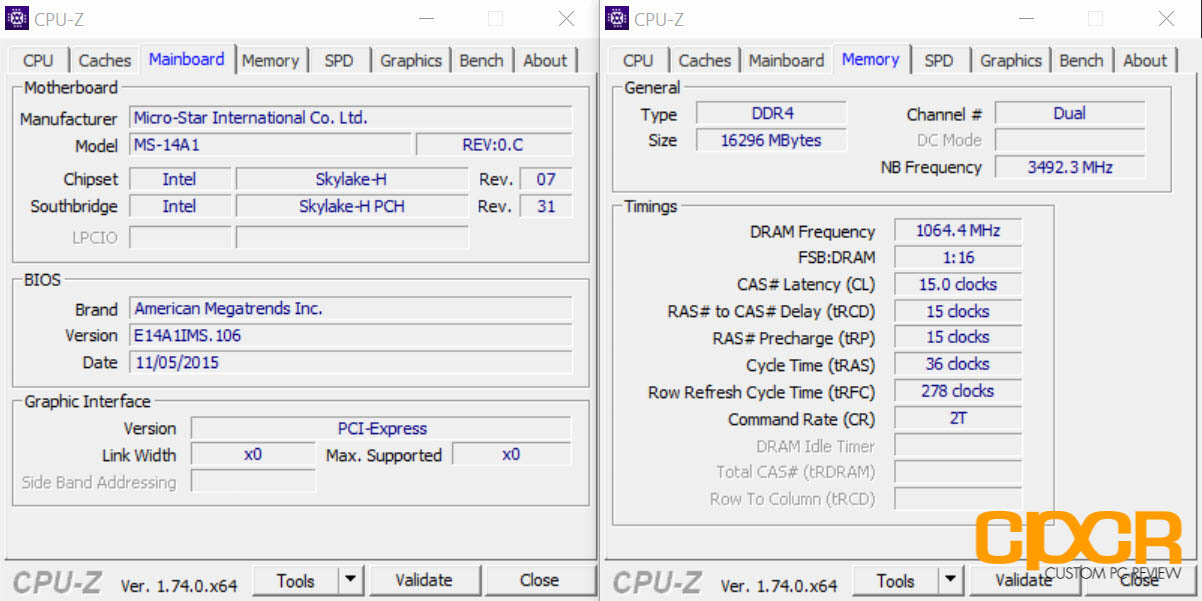This screenshot has width=1202, height=601.
Task: Click the Tools button in the left window
Action: 296,580
